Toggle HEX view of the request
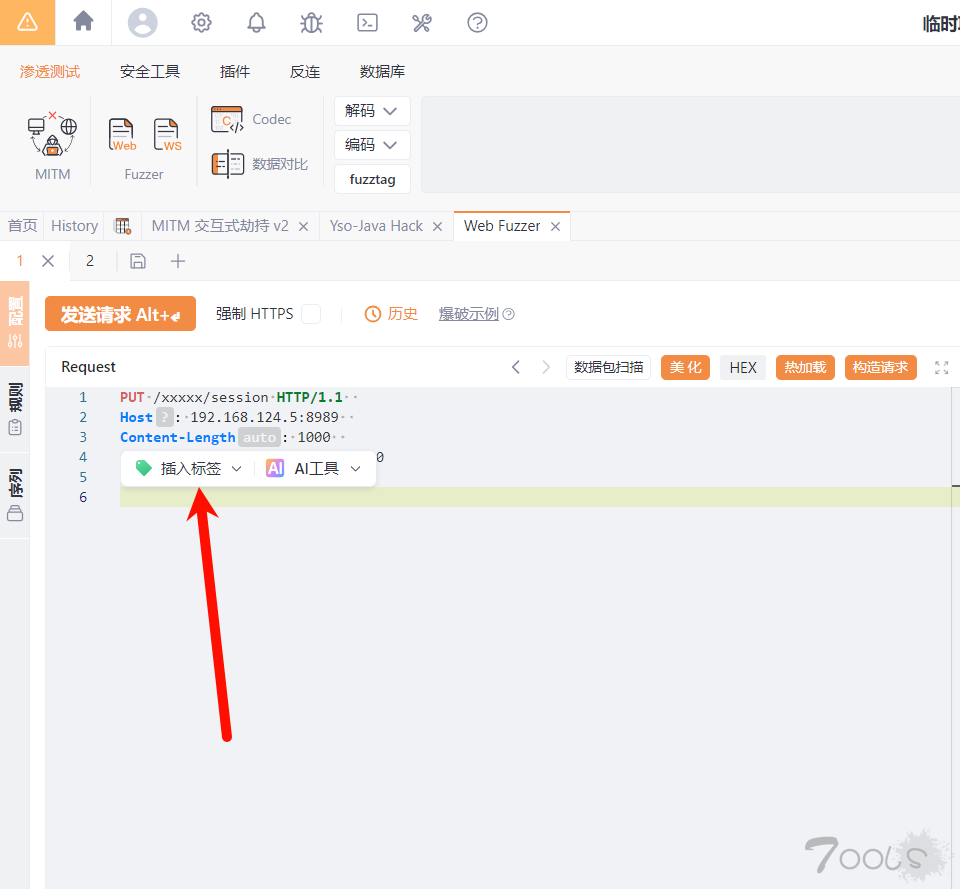The image size is (960, 889). pyautogui.click(x=743, y=367)
